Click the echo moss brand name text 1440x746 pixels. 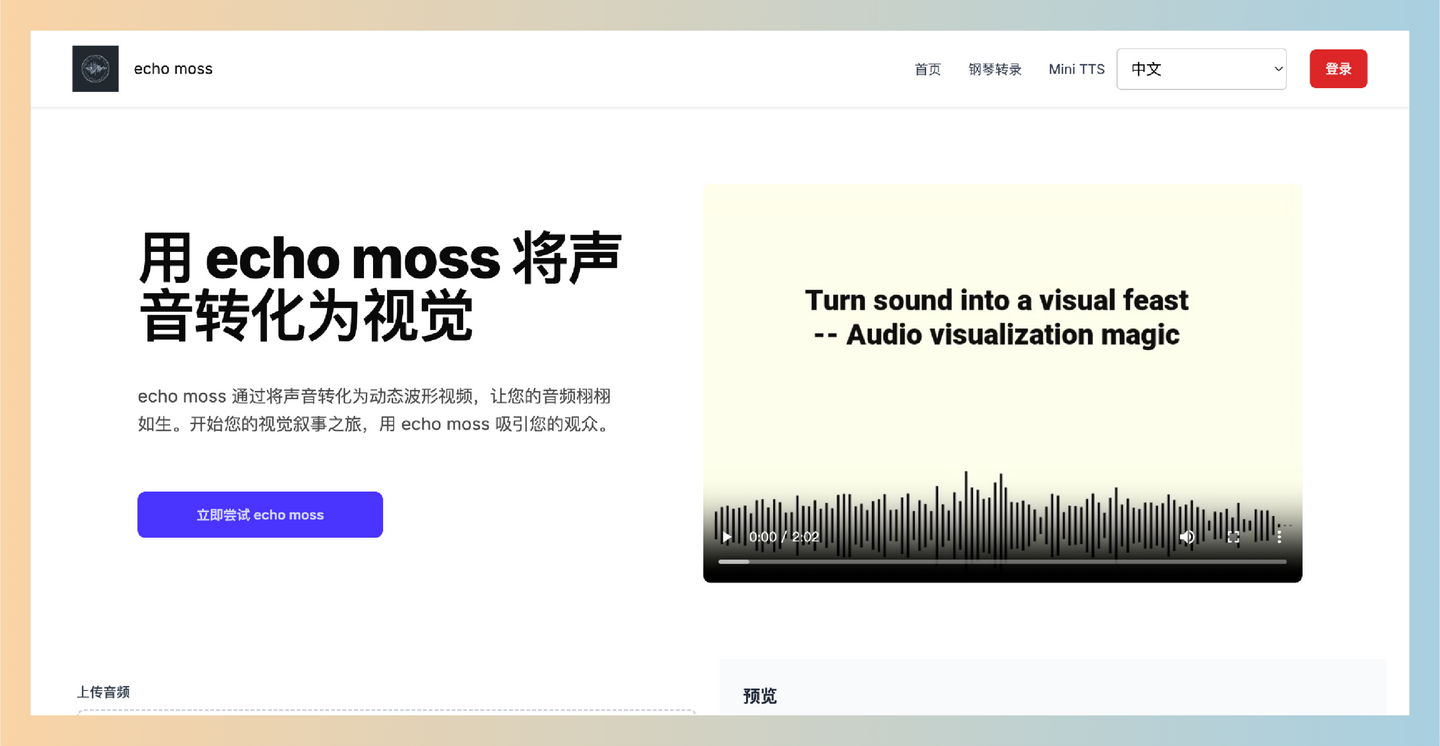(172, 68)
